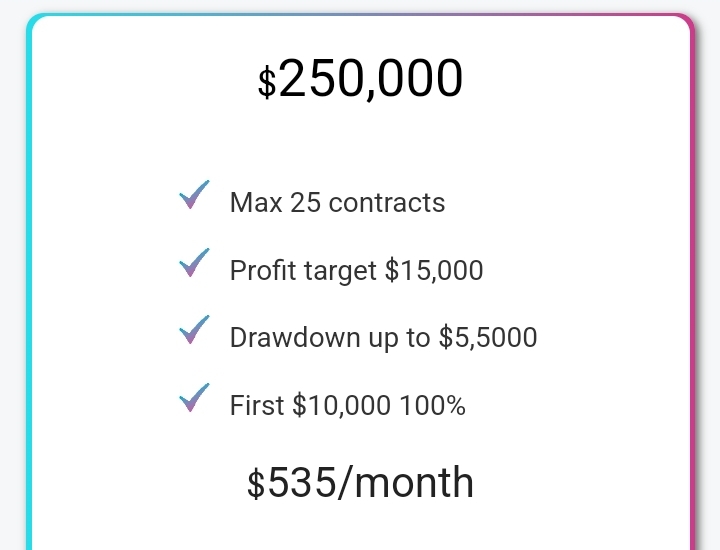720x550 pixels.
Task: Select the "First $10,000 100%" feature text
Action: tap(347, 406)
